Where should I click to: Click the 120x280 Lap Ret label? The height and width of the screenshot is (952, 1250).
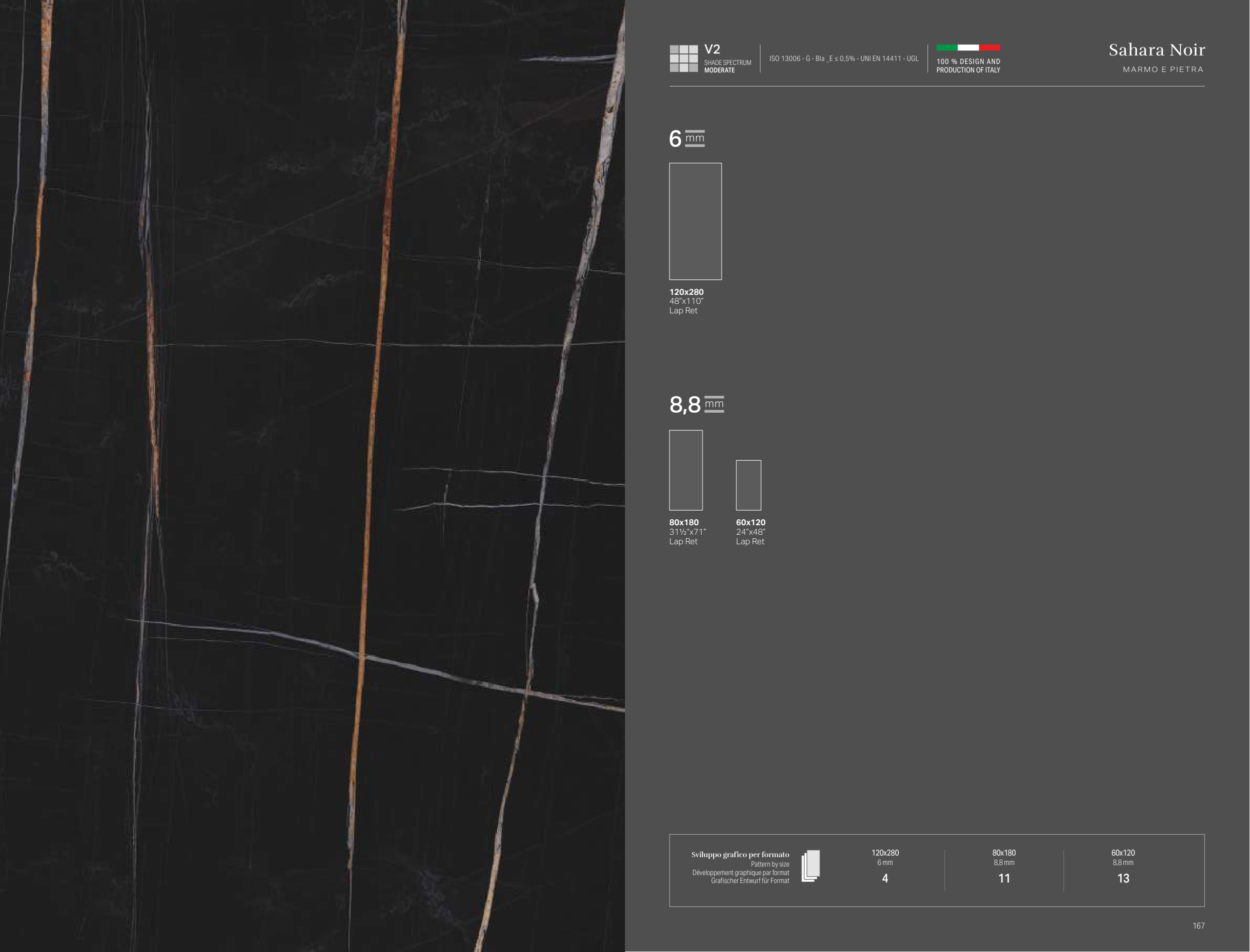[x=683, y=310]
